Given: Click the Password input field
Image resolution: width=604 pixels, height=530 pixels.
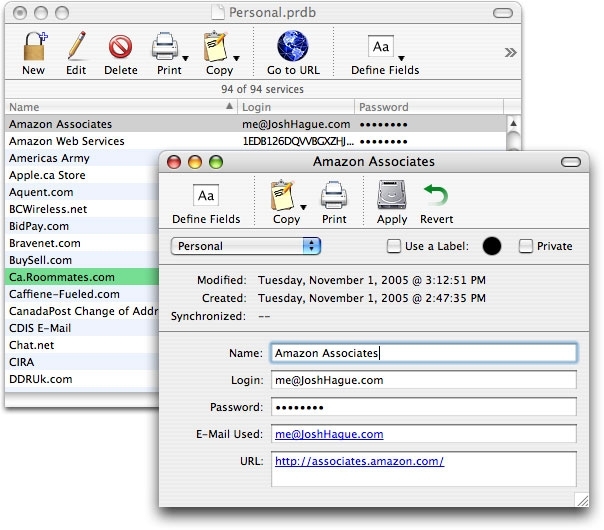Looking at the screenshot, I should pos(424,407).
